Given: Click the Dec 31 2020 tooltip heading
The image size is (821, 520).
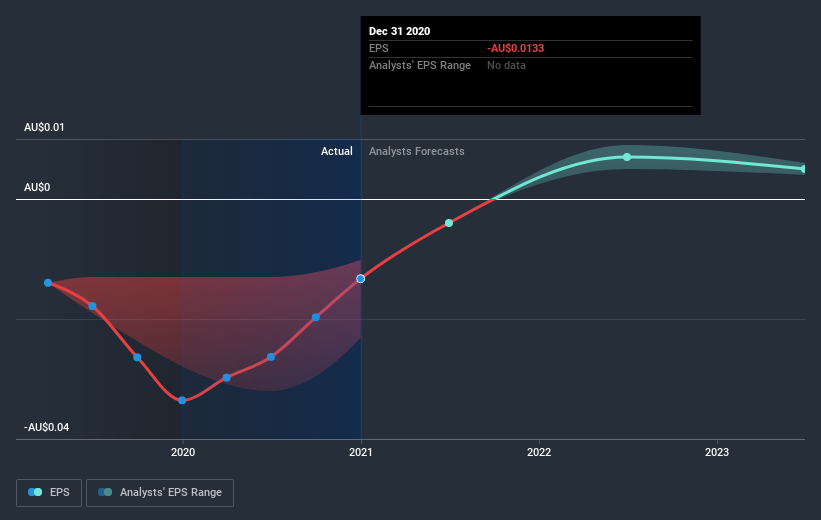Looking at the screenshot, I should pyautogui.click(x=400, y=31).
